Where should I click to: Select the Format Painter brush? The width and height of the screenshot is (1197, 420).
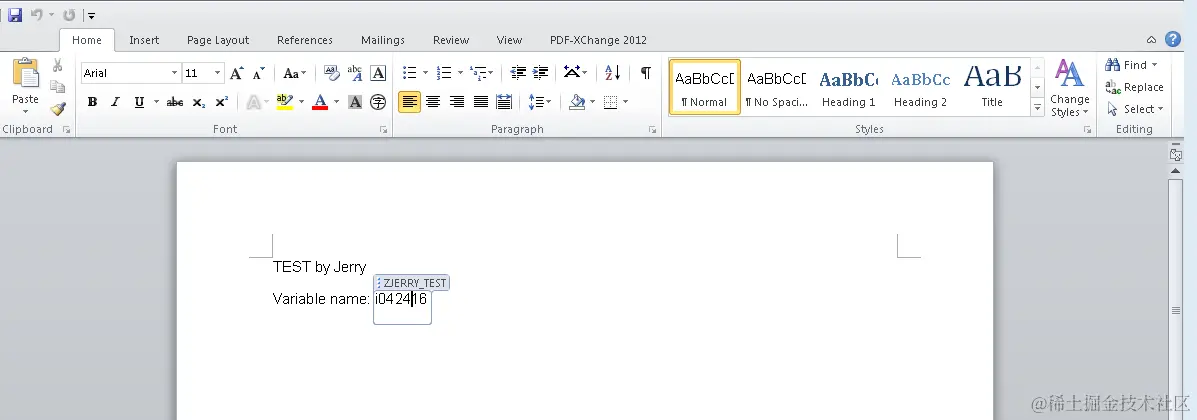point(58,108)
